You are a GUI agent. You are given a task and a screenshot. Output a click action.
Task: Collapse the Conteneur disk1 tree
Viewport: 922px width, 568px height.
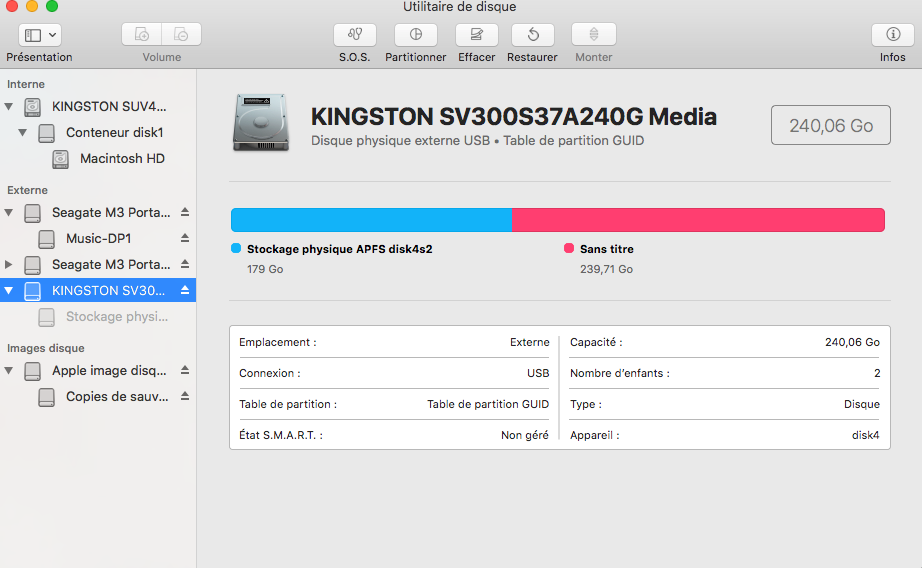pyautogui.click(x=22, y=132)
